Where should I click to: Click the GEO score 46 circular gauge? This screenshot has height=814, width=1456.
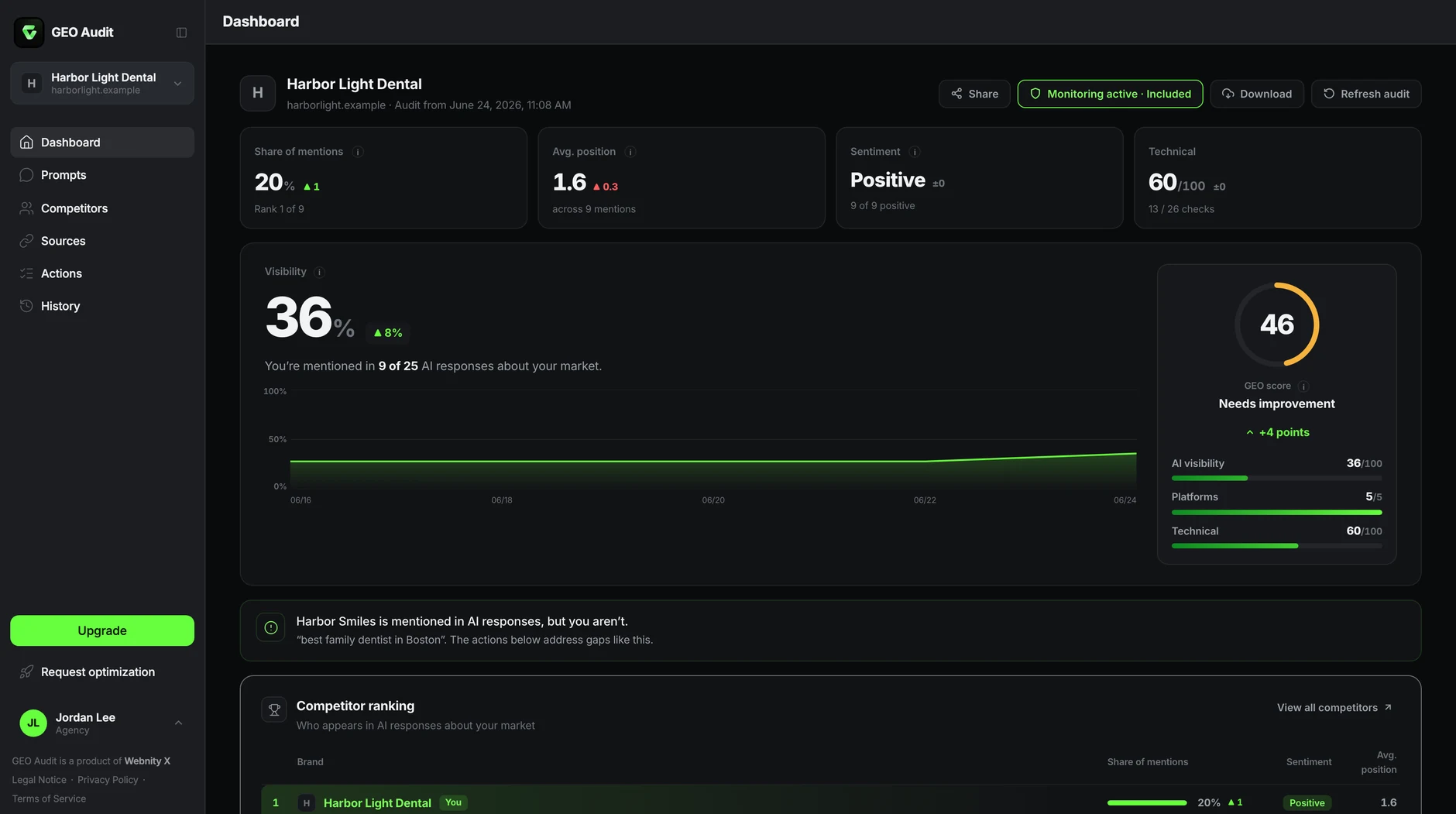(x=1277, y=324)
